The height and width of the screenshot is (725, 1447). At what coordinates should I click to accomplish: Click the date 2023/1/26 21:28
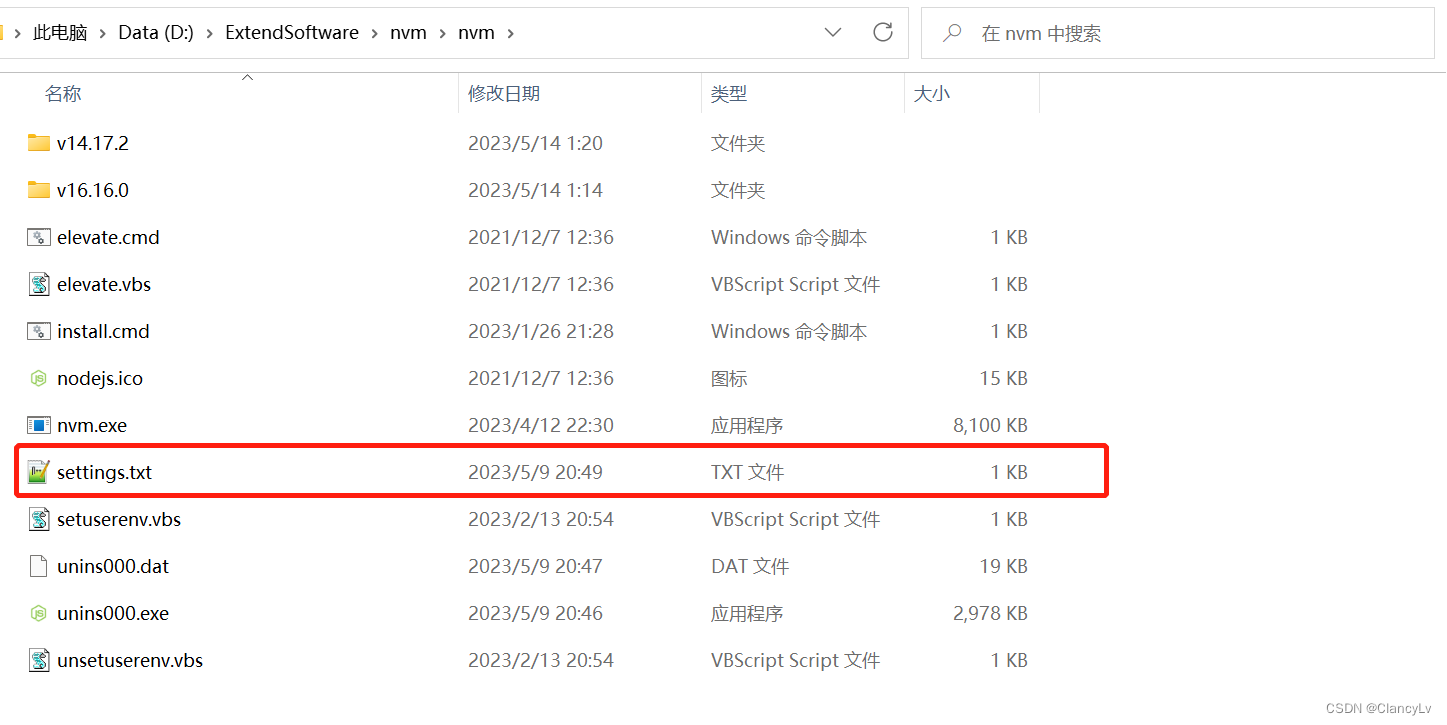click(541, 331)
